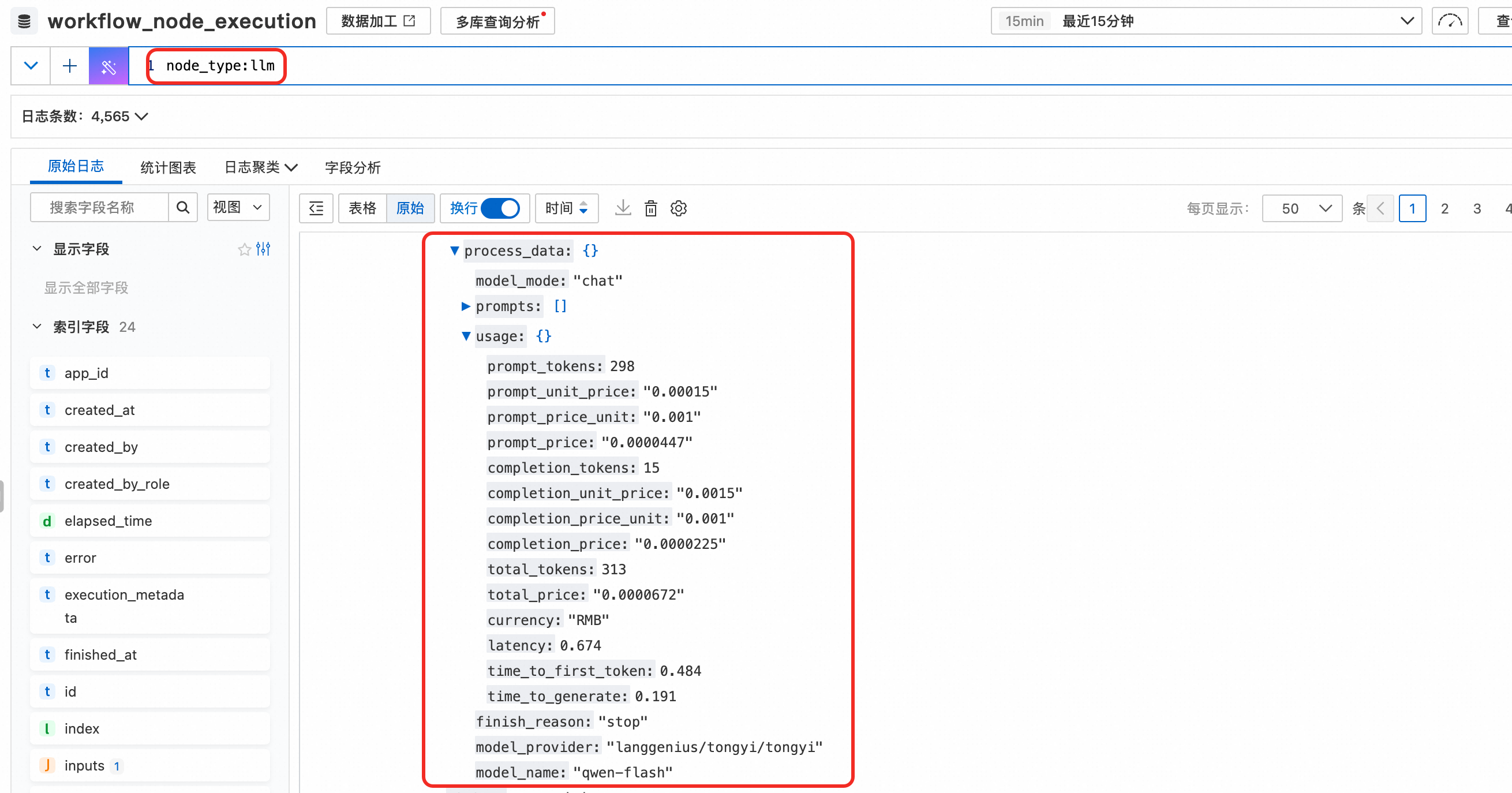Image resolution: width=1512 pixels, height=793 pixels.
Task: Click the field settings sliders icon
Action: (263, 249)
